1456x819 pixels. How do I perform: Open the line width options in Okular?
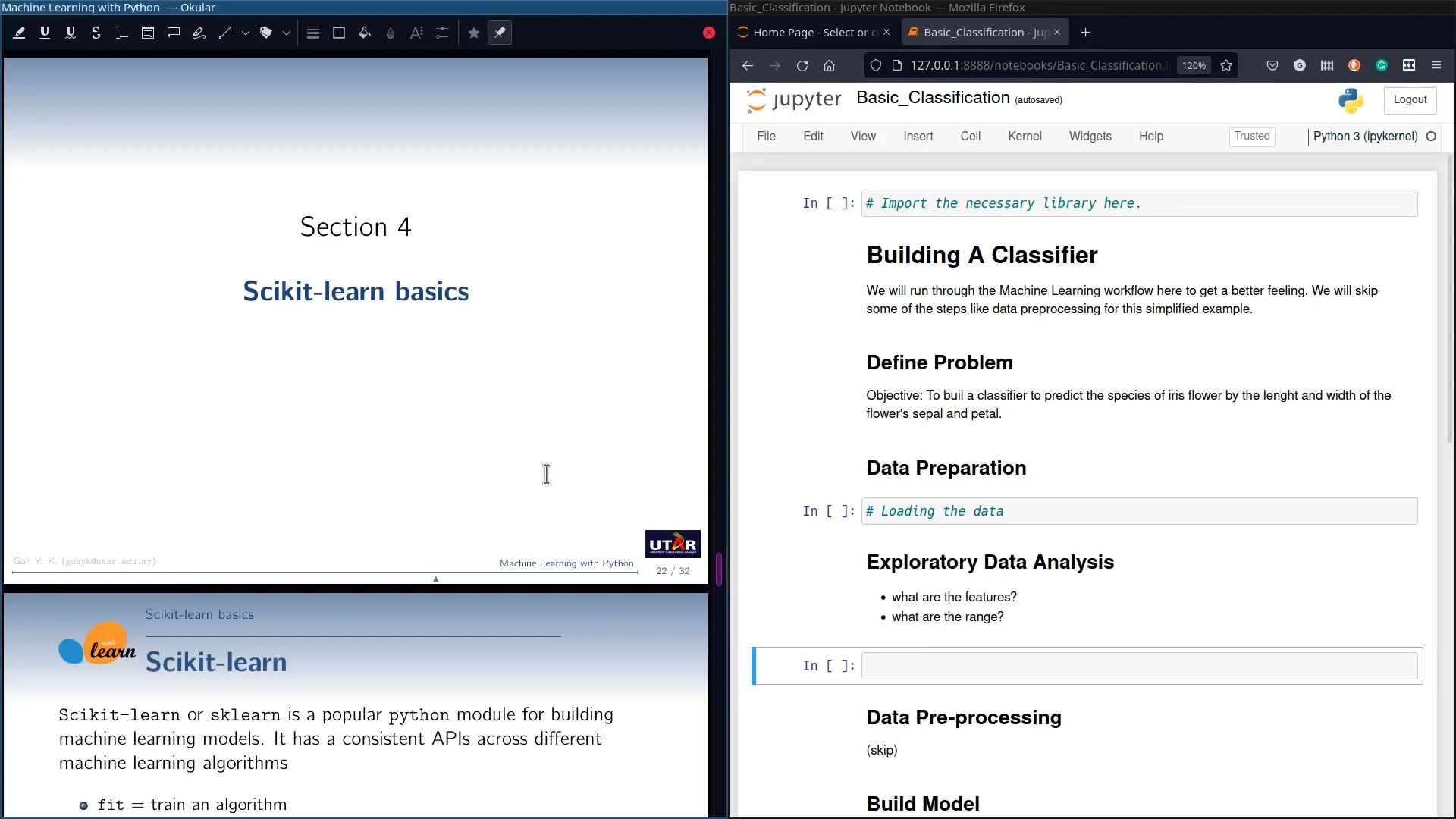click(x=313, y=33)
